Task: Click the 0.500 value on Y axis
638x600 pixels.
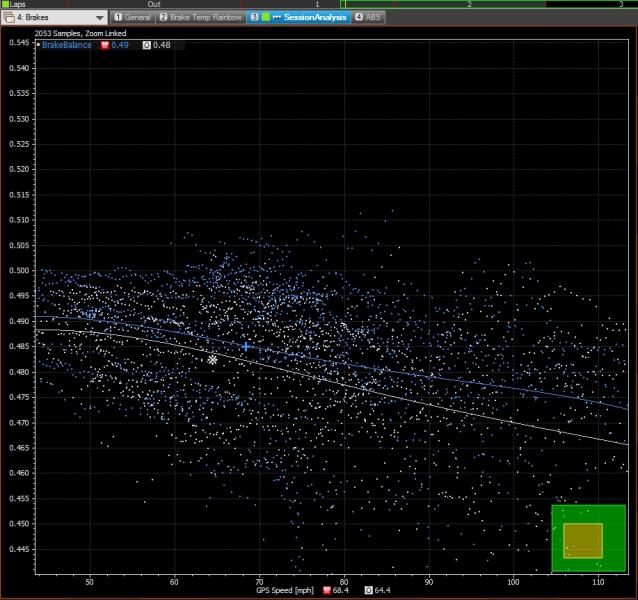Action: pyautogui.click(x=20, y=271)
